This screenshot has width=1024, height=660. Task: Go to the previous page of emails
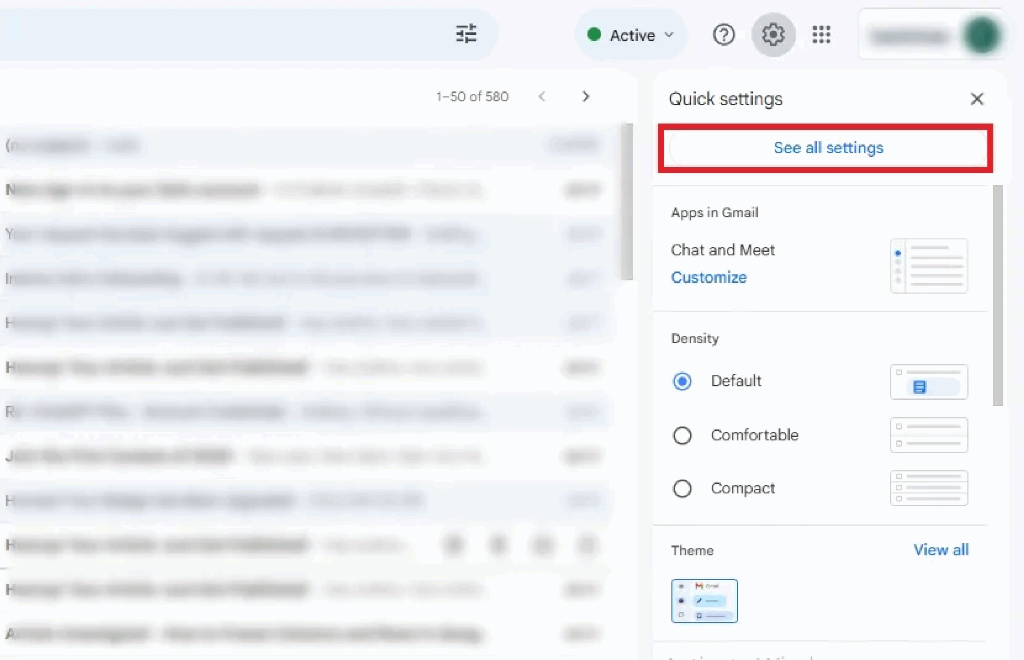(542, 97)
